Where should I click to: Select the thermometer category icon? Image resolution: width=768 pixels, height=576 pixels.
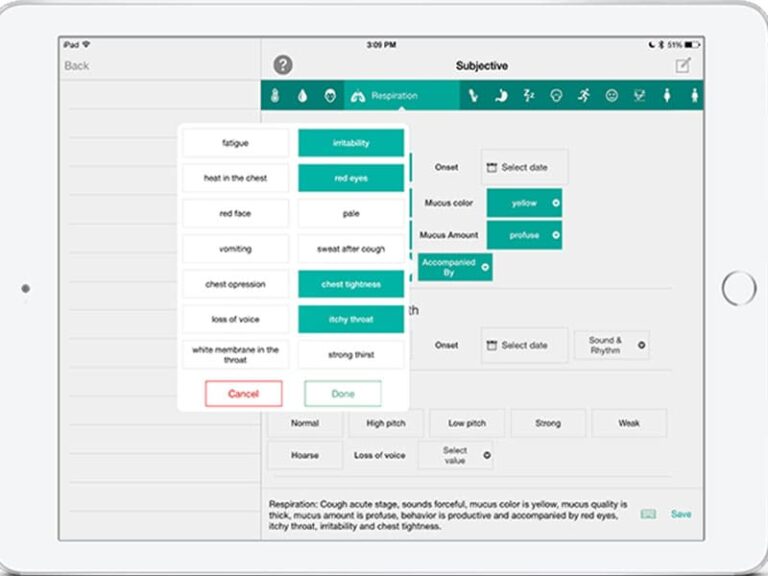pos(275,96)
